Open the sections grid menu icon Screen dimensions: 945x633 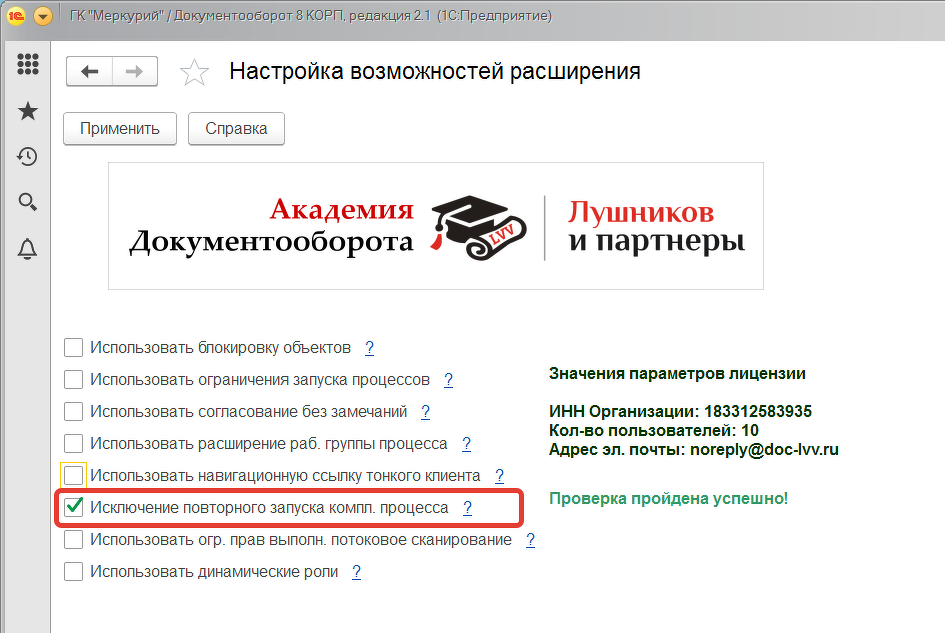pos(28,64)
